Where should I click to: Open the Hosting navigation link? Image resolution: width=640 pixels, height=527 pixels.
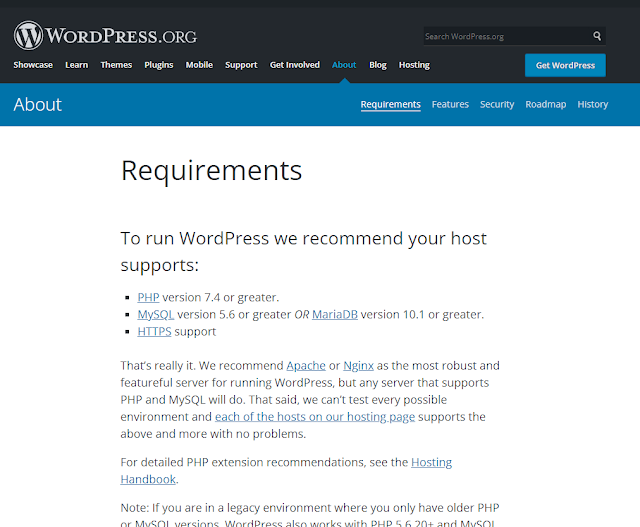(x=414, y=65)
